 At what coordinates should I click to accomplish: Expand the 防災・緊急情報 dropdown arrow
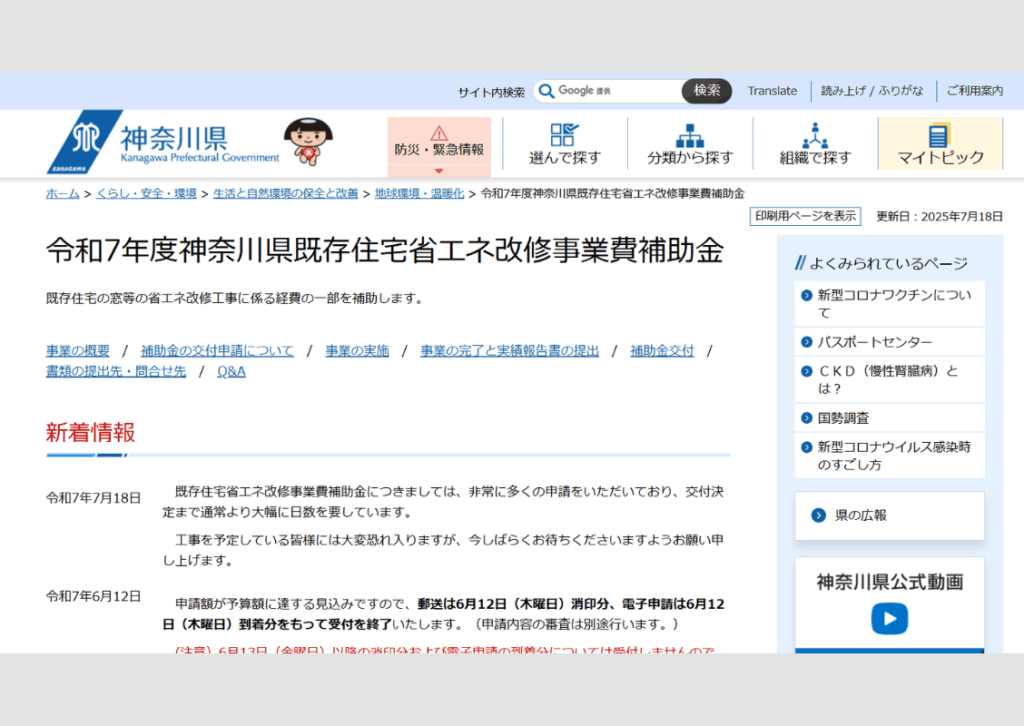pyautogui.click(x=439, y=171)
